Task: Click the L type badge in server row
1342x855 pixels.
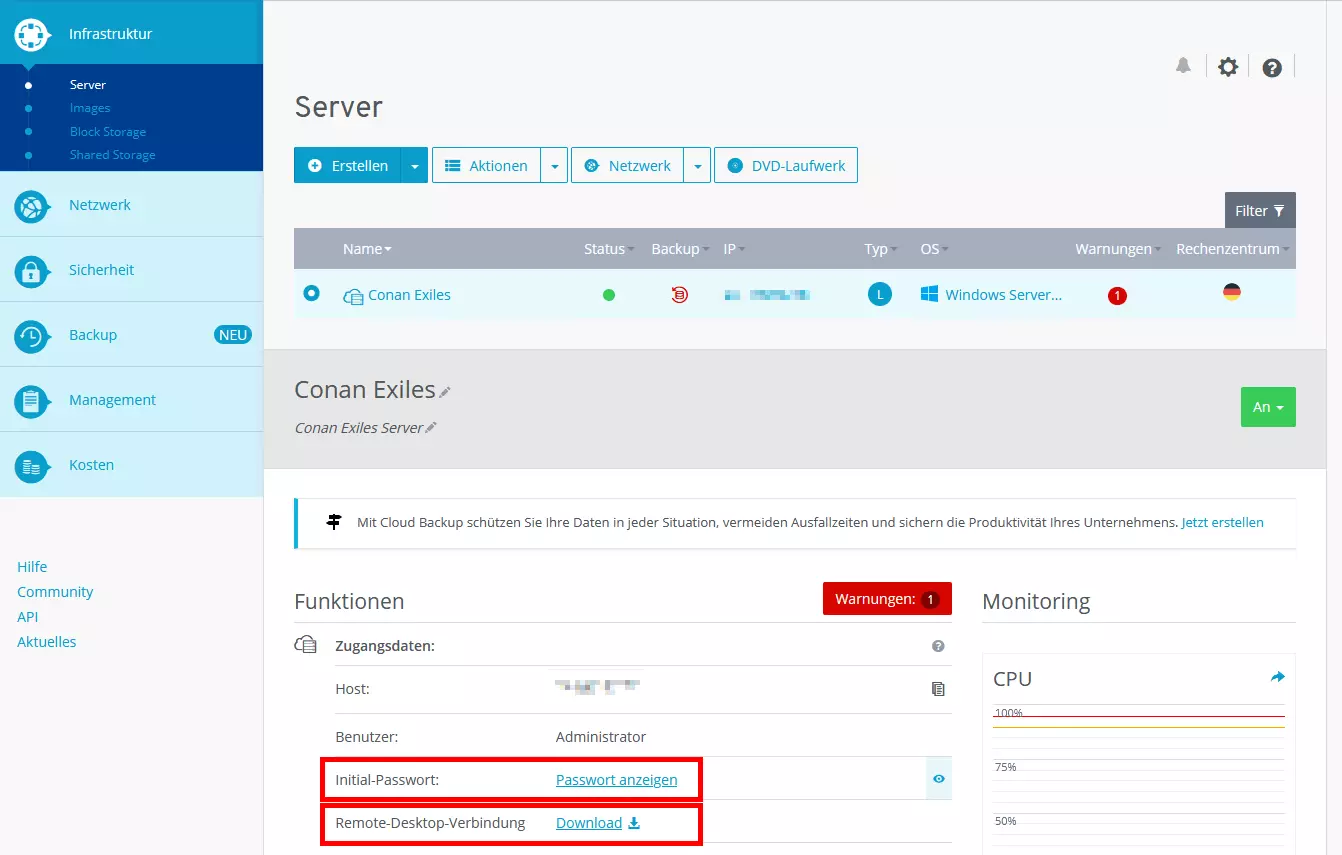Action: click(x=879, y=294)
